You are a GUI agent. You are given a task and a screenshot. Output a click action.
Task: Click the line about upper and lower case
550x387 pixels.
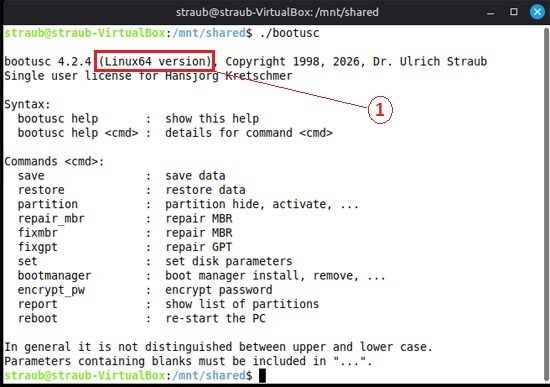tap(218, 347)
